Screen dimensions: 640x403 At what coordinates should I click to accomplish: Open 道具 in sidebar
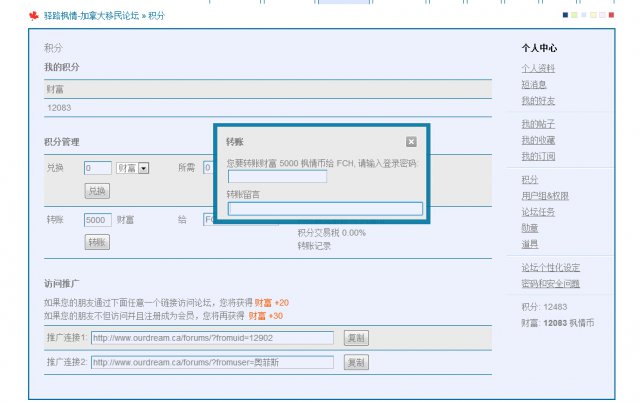click(x=530, y=244)
